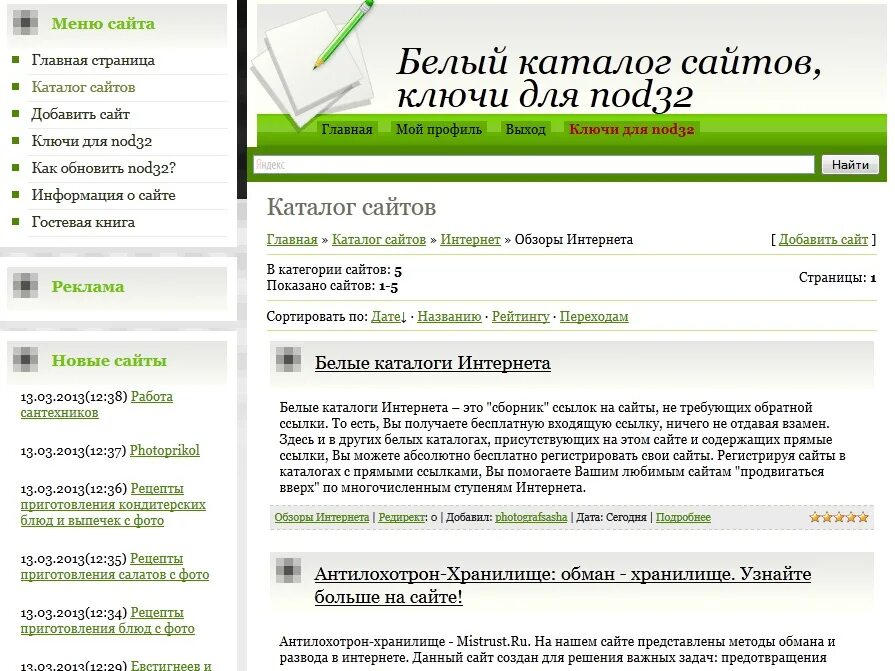Click the Новые сайты block header icon

tap(26, 359)
